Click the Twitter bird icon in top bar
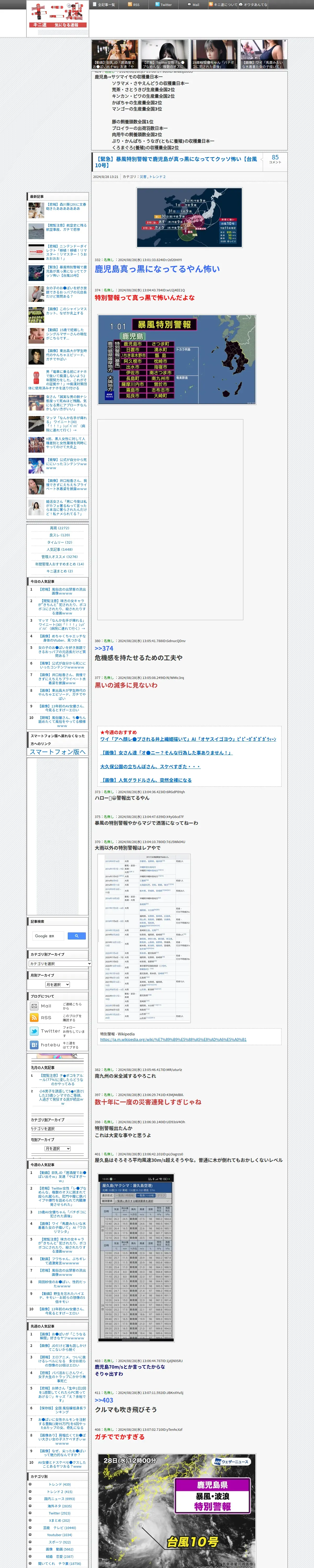Screen dimensions: 314x1568 point(157,4)
